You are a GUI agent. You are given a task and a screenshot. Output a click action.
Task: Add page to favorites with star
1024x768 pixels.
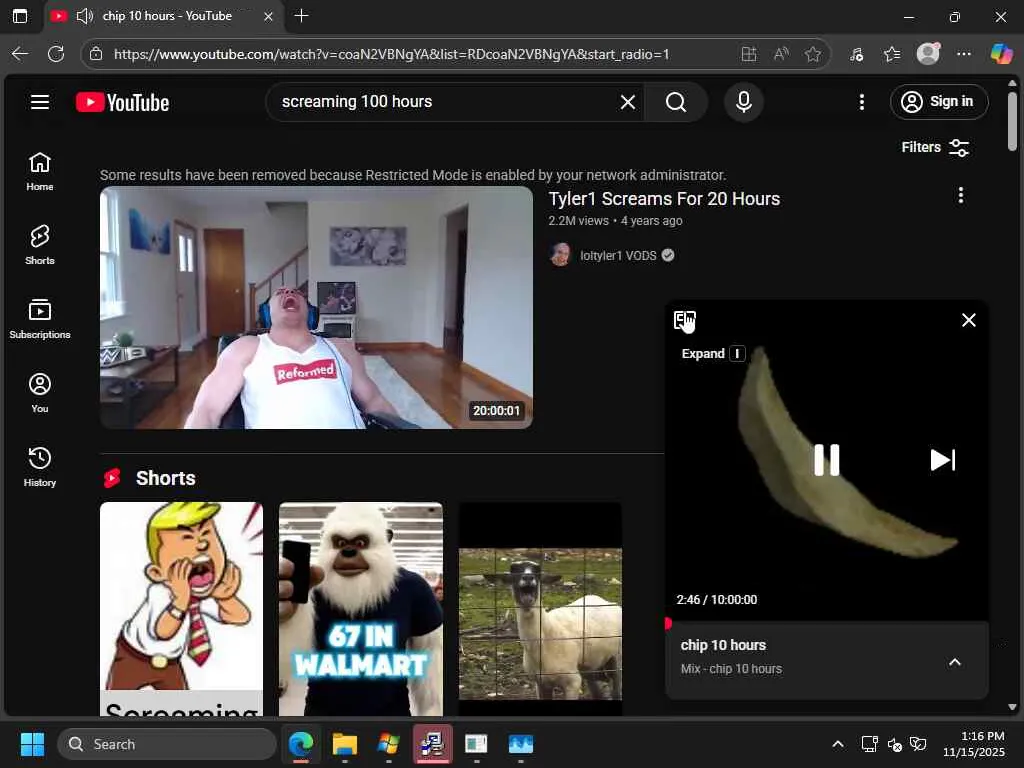(x=812, y=54)
